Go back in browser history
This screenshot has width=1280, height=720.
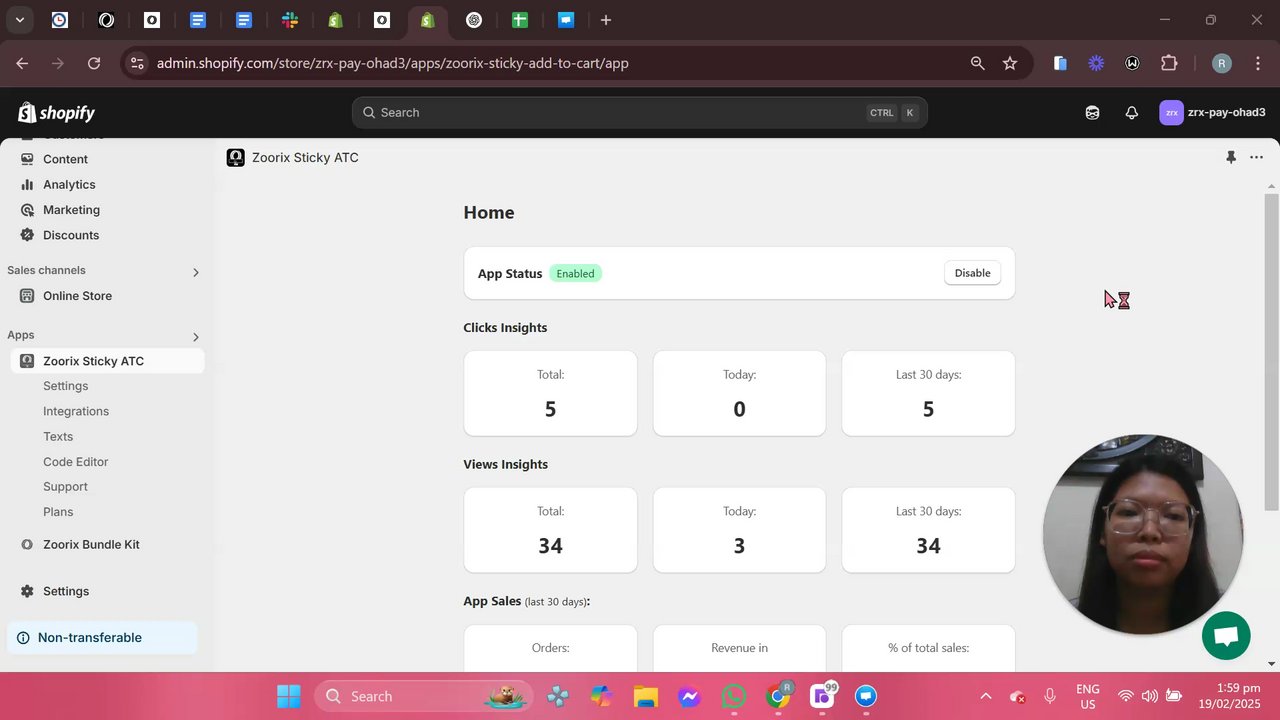(x=22, y=63)
